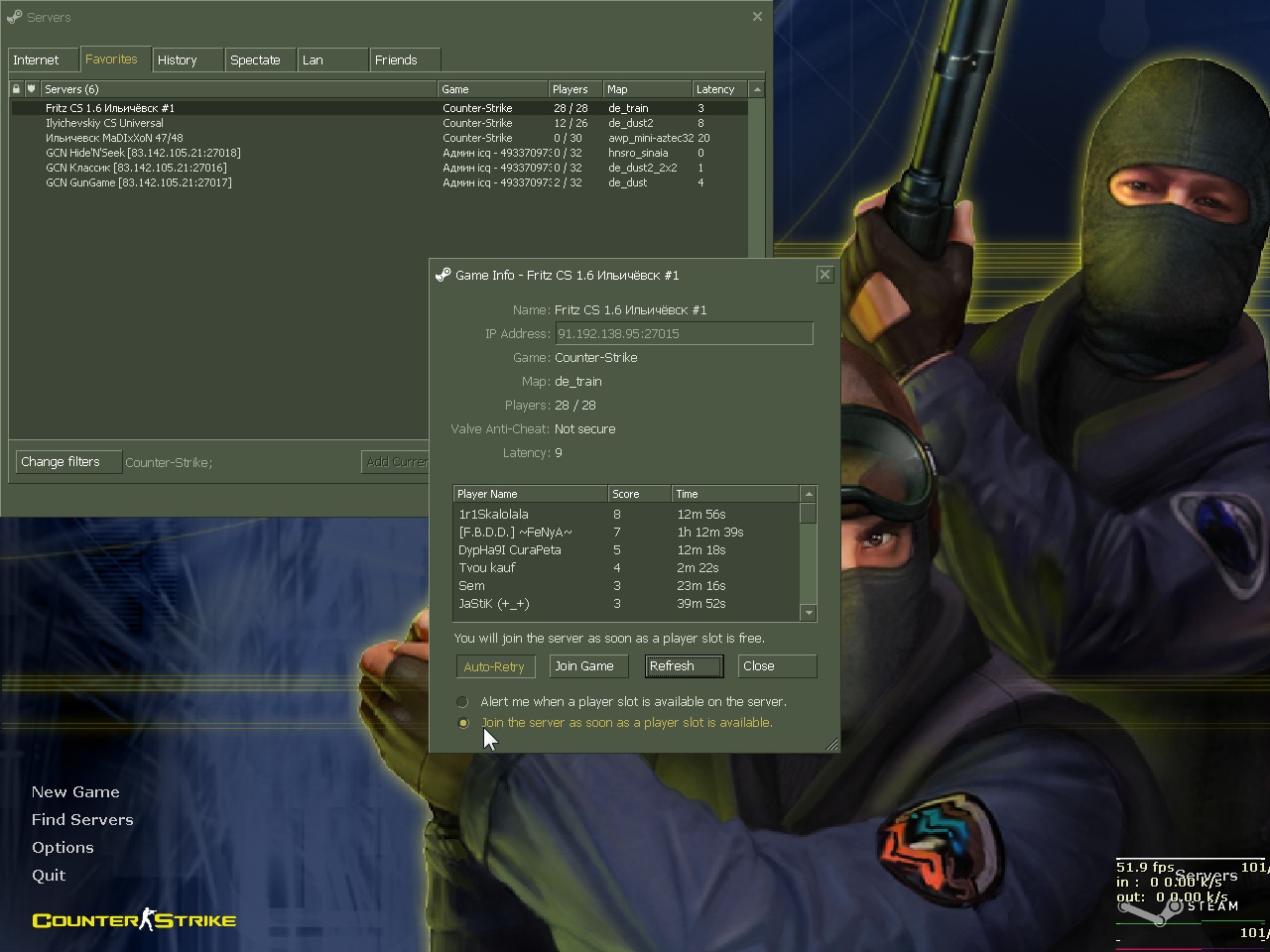
Task: Switch to the Favorites tab
Action: (115, 59)
